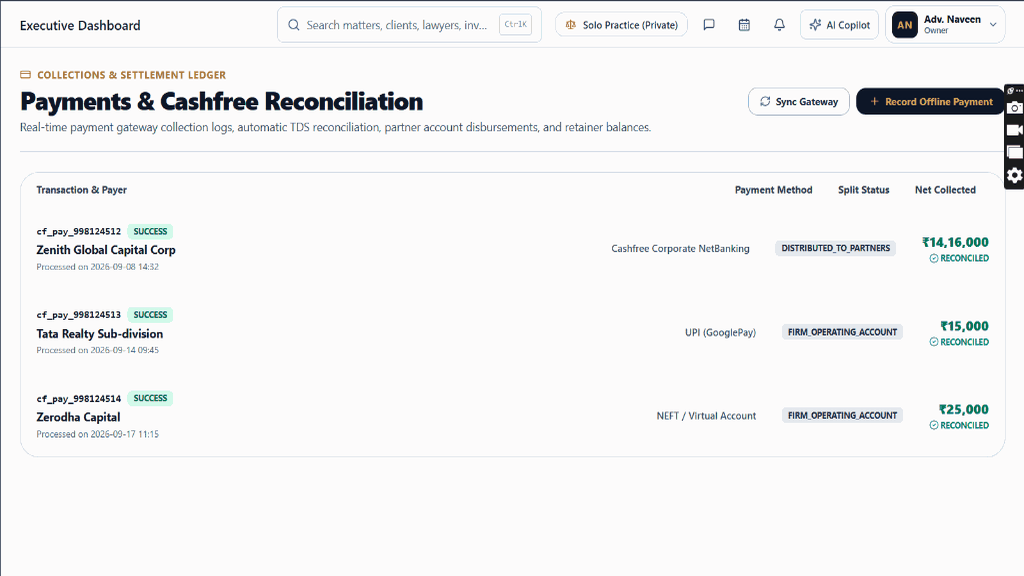
Task: Click the SUCCESS badge for Tata Realty
Action: (150, 315)
